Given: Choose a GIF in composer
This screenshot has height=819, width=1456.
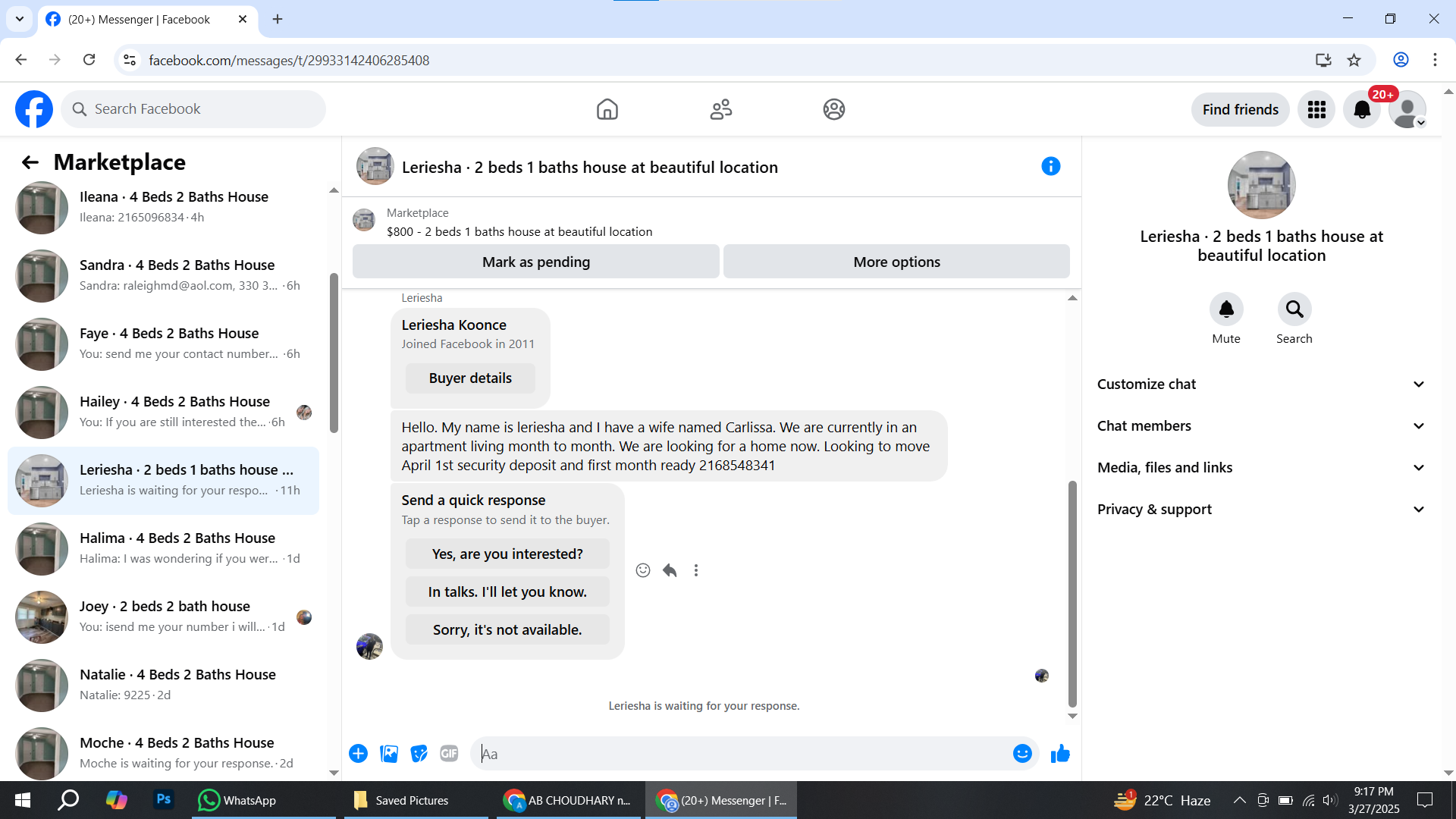Looking at the screenshot, I should tap(450, 754).
